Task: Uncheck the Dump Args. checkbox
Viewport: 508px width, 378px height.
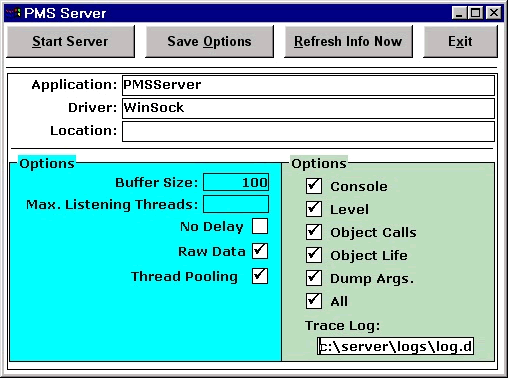Action: [x=314, y=278]
